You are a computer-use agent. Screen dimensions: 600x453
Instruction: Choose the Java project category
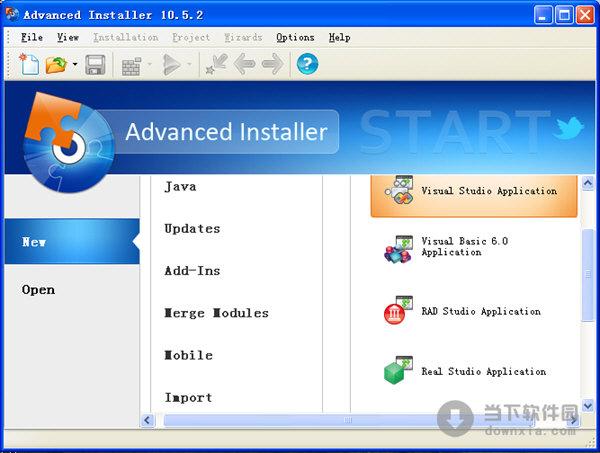[x=180, y=187]
